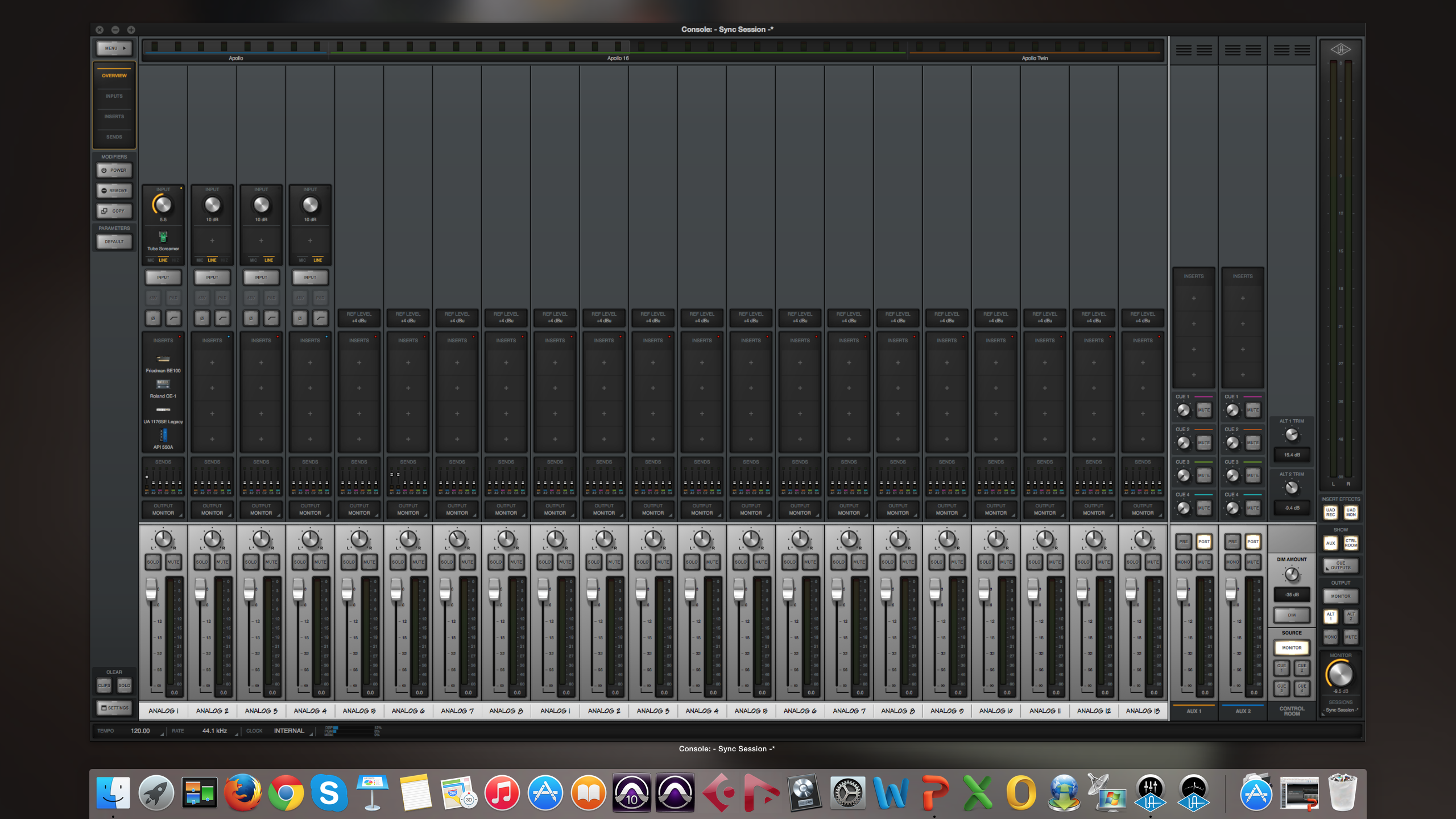Screen dimensions: 1456x819
Task: Click the Monitor level knob
Action: tap(1341, 675)
